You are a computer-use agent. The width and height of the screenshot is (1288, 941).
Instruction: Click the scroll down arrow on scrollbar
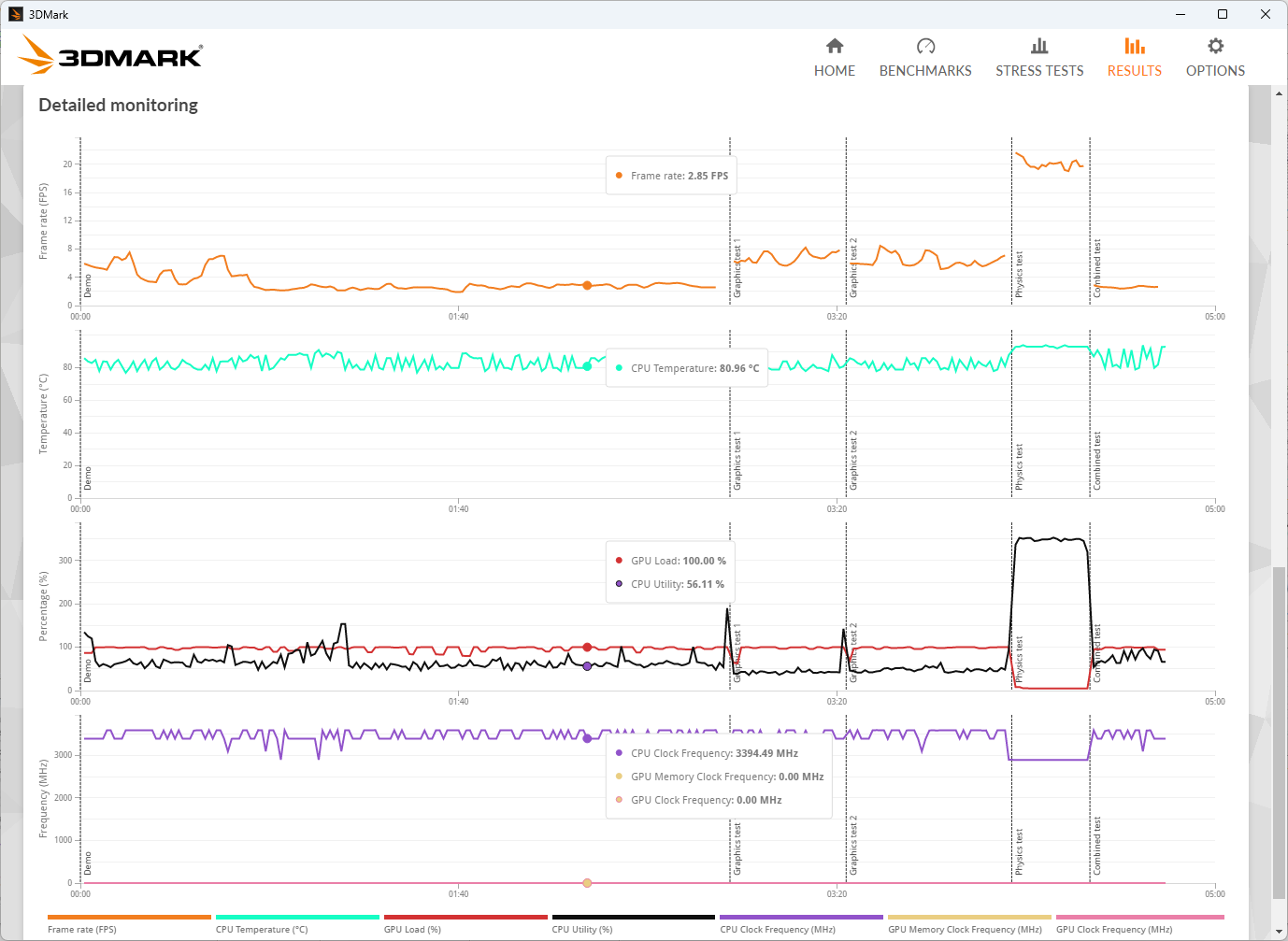(x=1279, y=932)
